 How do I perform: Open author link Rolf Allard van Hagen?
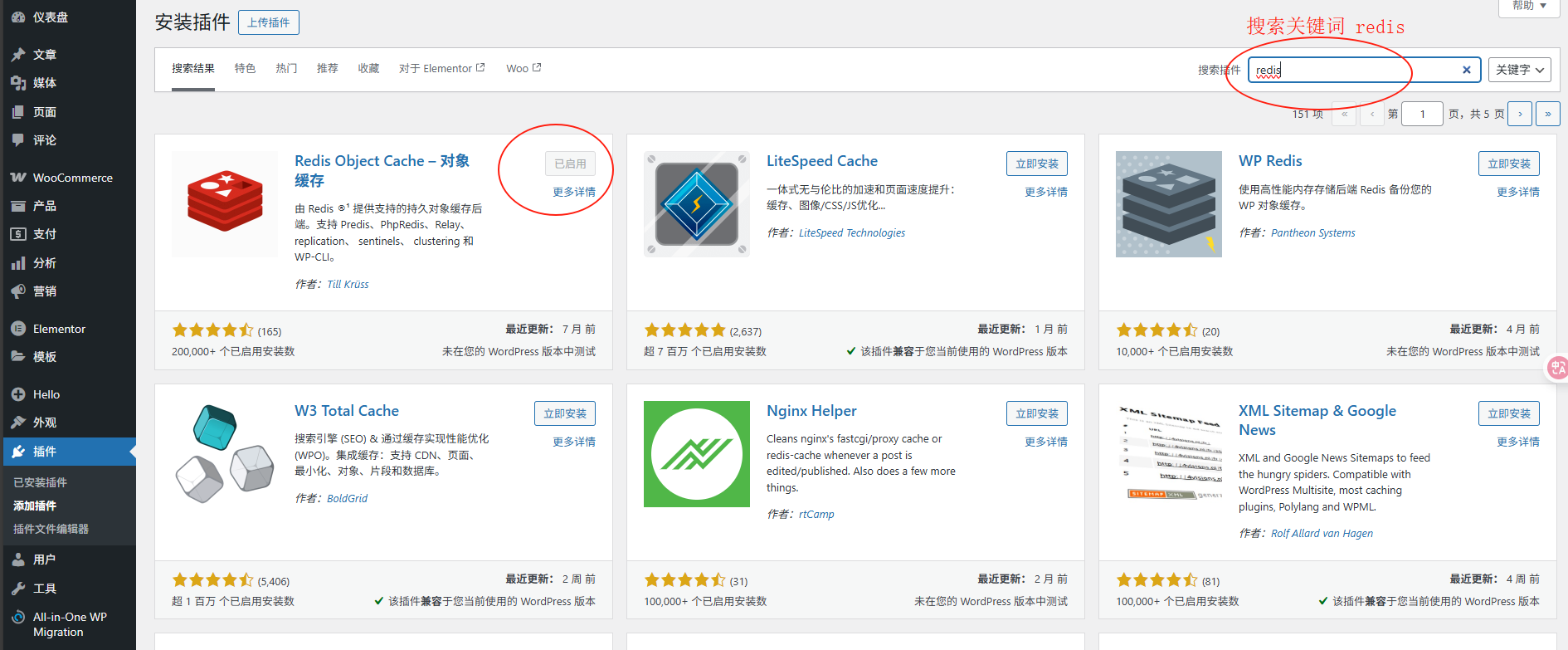(x=1322, y=534)
